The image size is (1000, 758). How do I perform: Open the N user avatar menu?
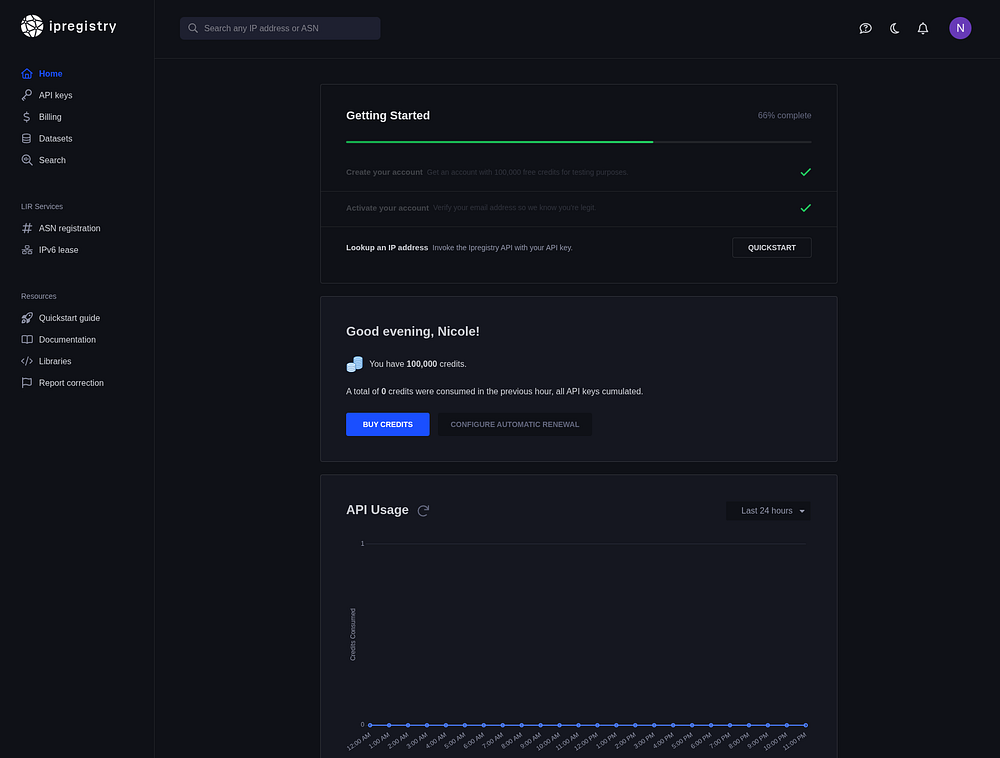click(960, 28)
